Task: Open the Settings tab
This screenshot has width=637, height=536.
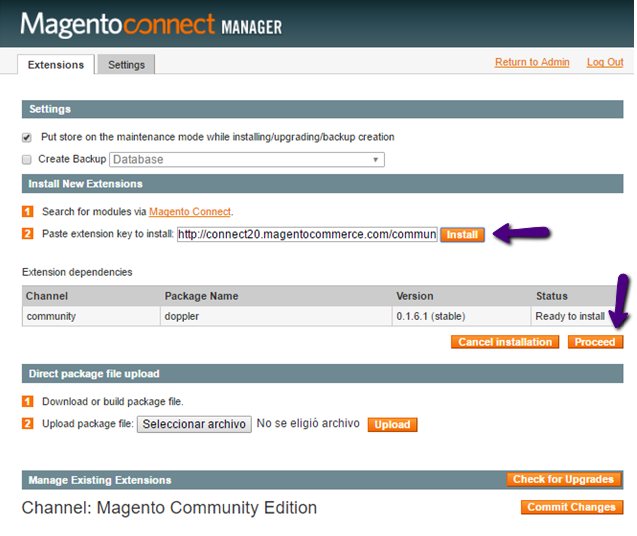Action: click(x=126, y=65)
